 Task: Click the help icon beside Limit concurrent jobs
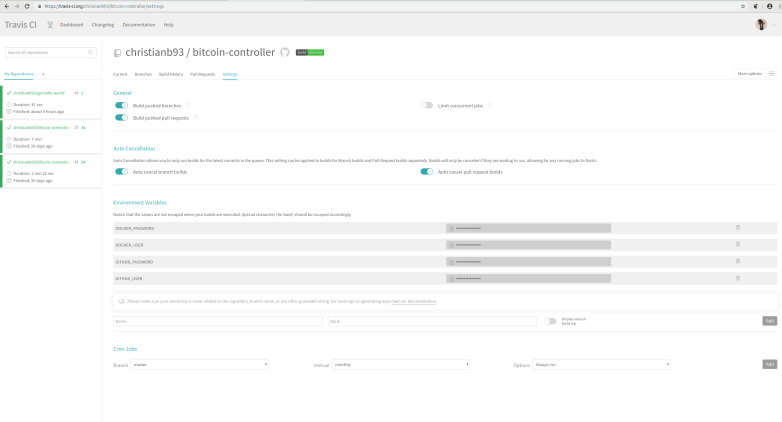[x=489, y=105]
